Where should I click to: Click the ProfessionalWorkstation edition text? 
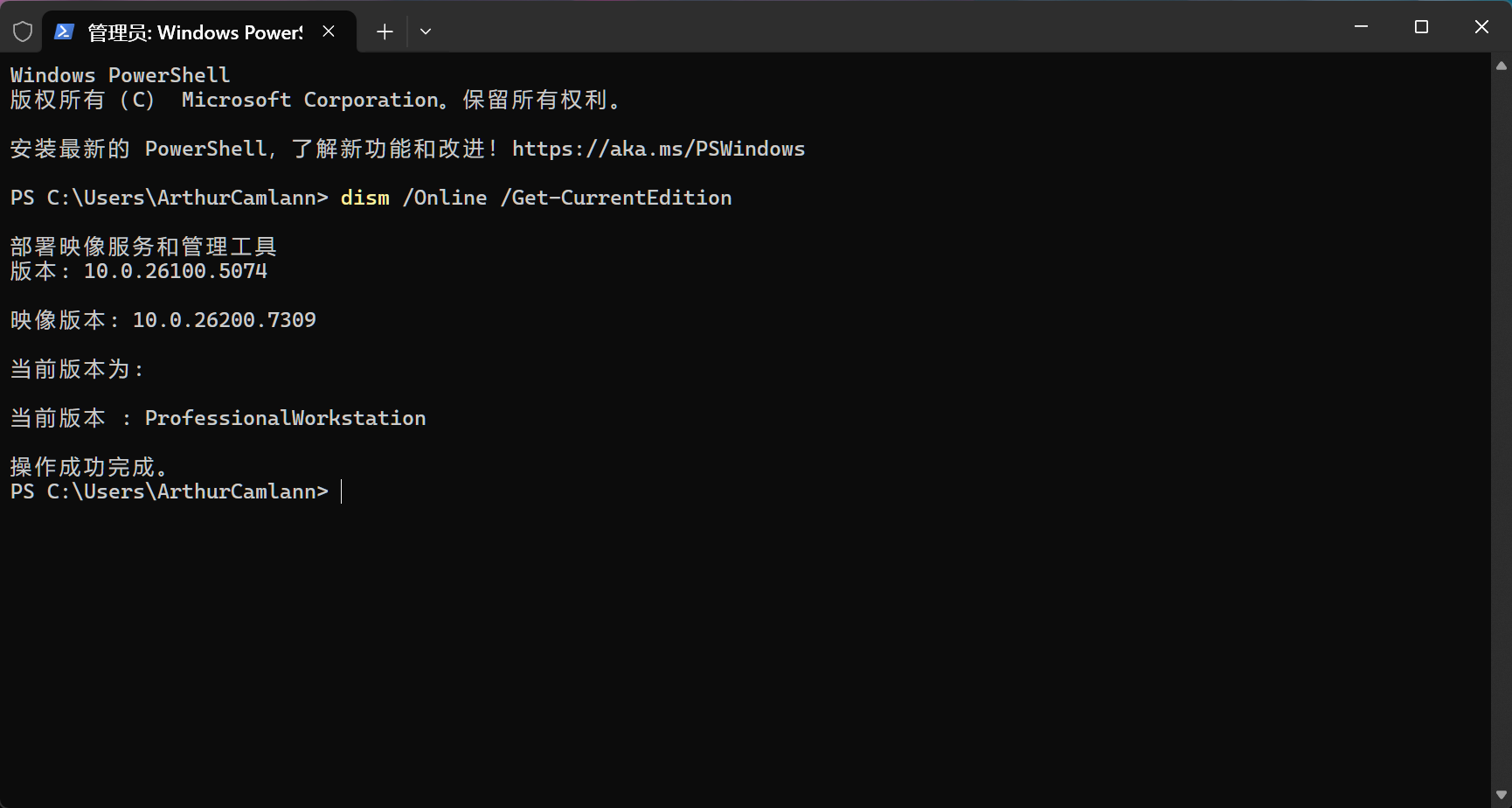[x=285, y=418]
